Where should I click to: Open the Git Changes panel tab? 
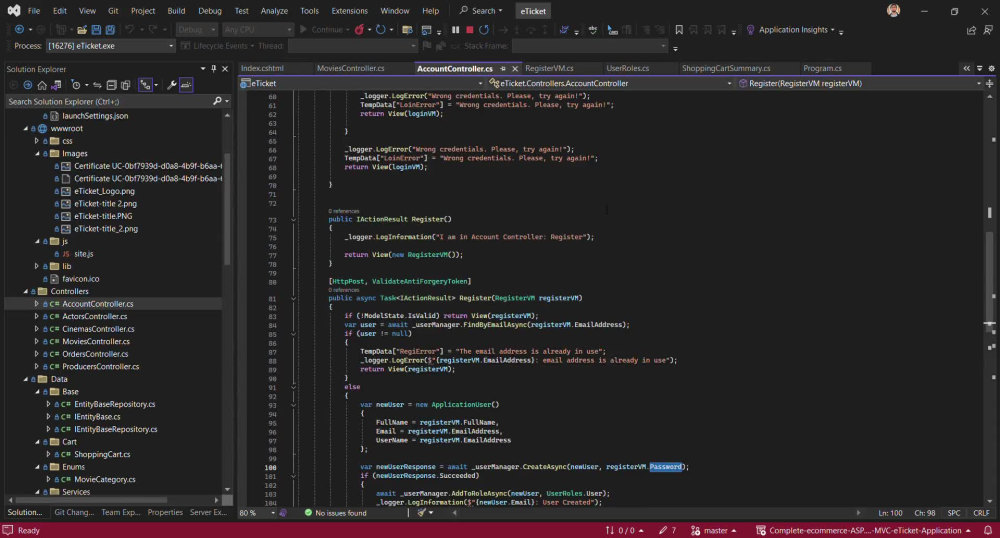74,513
